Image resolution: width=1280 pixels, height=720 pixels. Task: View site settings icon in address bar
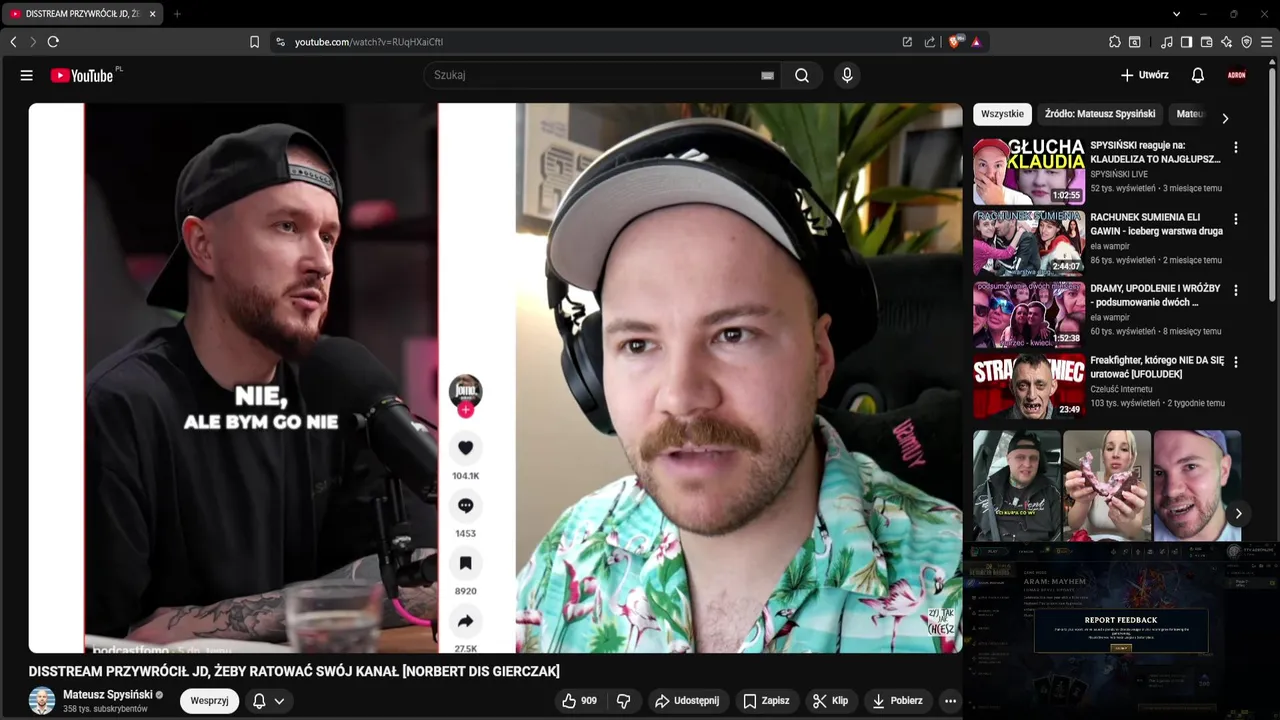pyautogui.click(x=280, y=42)
